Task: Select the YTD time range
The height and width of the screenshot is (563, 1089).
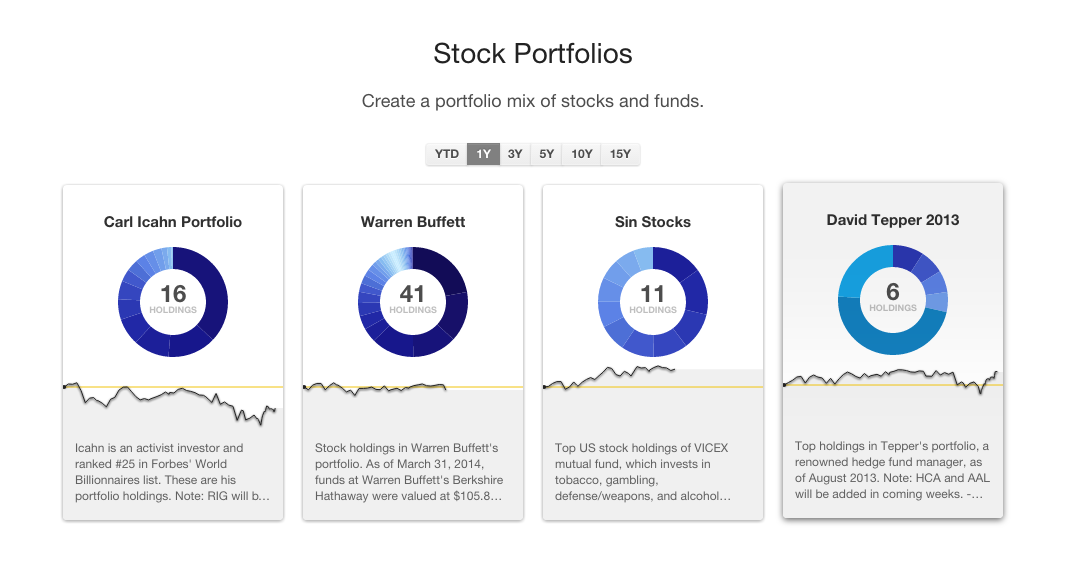Action: click(x=447, y=154)
